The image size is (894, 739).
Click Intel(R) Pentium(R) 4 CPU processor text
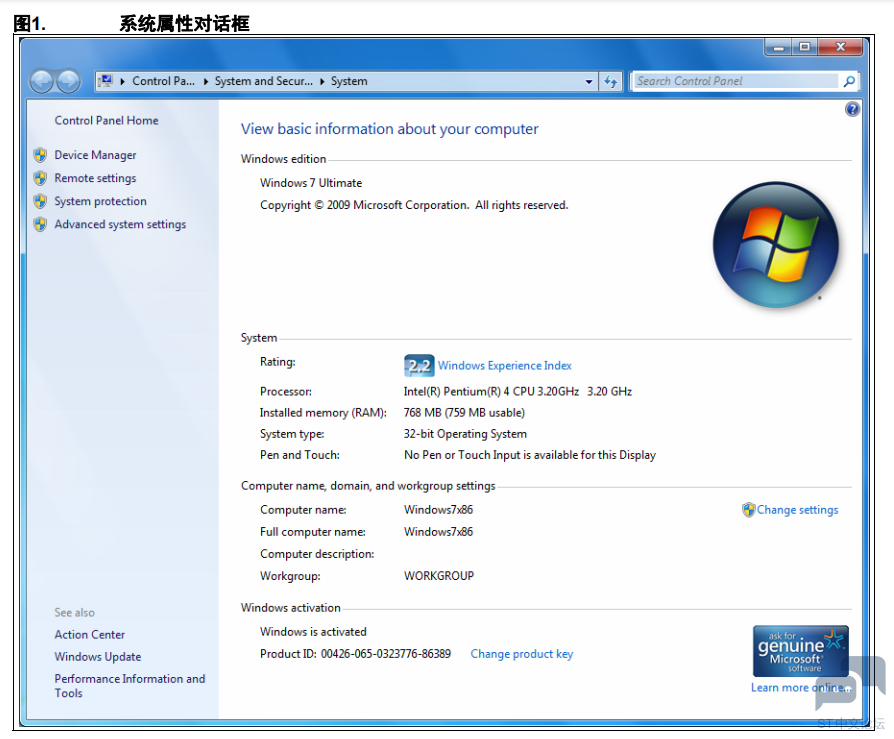[518, 392]
